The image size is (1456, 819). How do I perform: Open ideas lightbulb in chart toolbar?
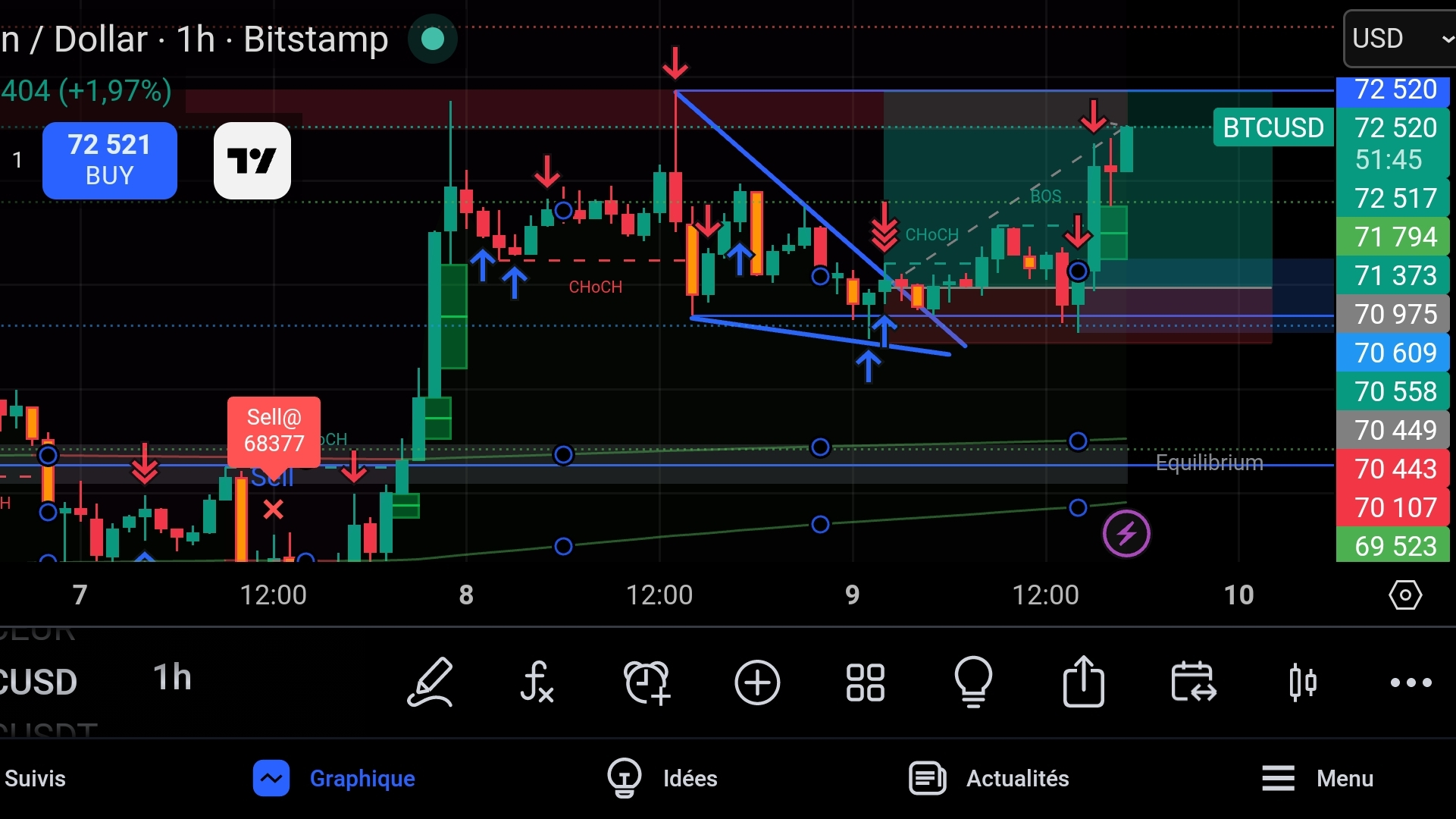(x=973, y=682)
